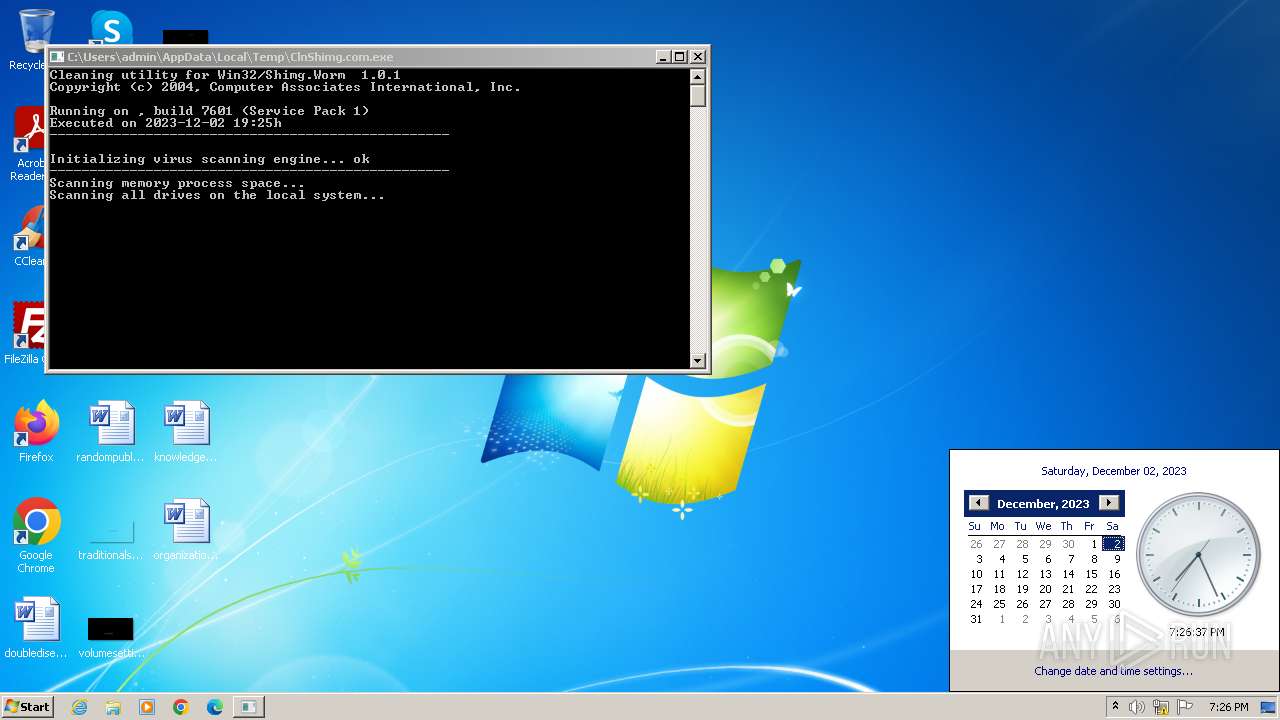The width and height of the screenshot is (1280, 720).
Task: Select December 2 in the calendar
Action: pyautogui.click(x=1114, y=544)
